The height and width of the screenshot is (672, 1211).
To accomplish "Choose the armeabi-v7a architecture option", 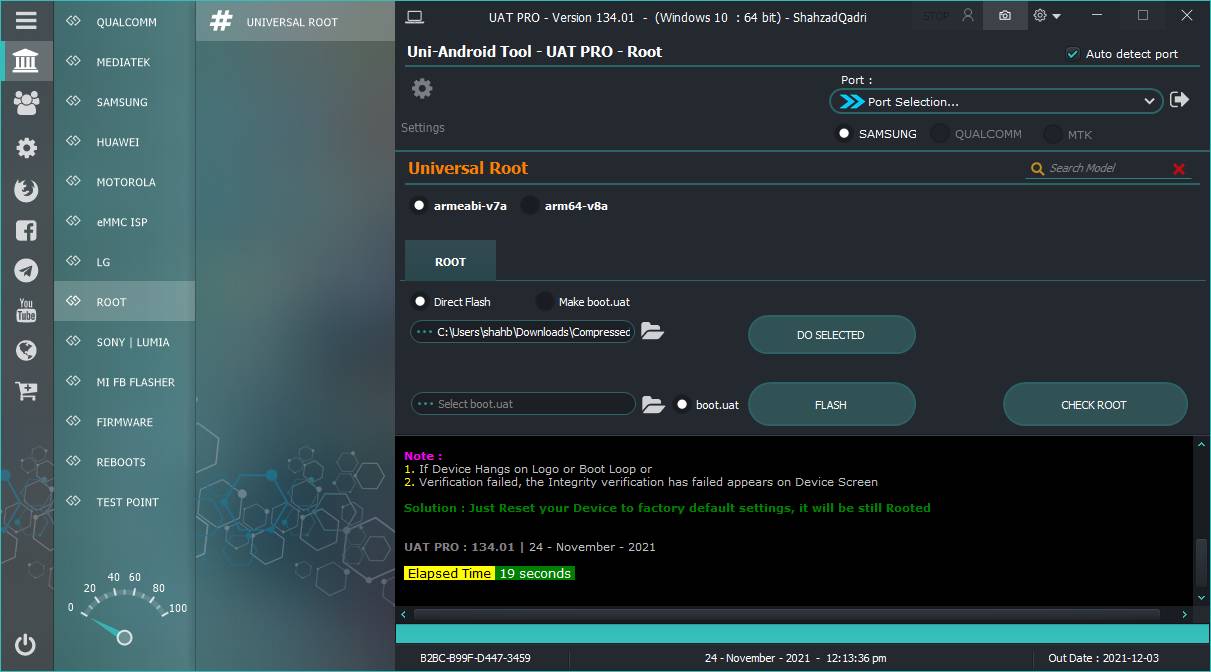I will coord(419,206).
